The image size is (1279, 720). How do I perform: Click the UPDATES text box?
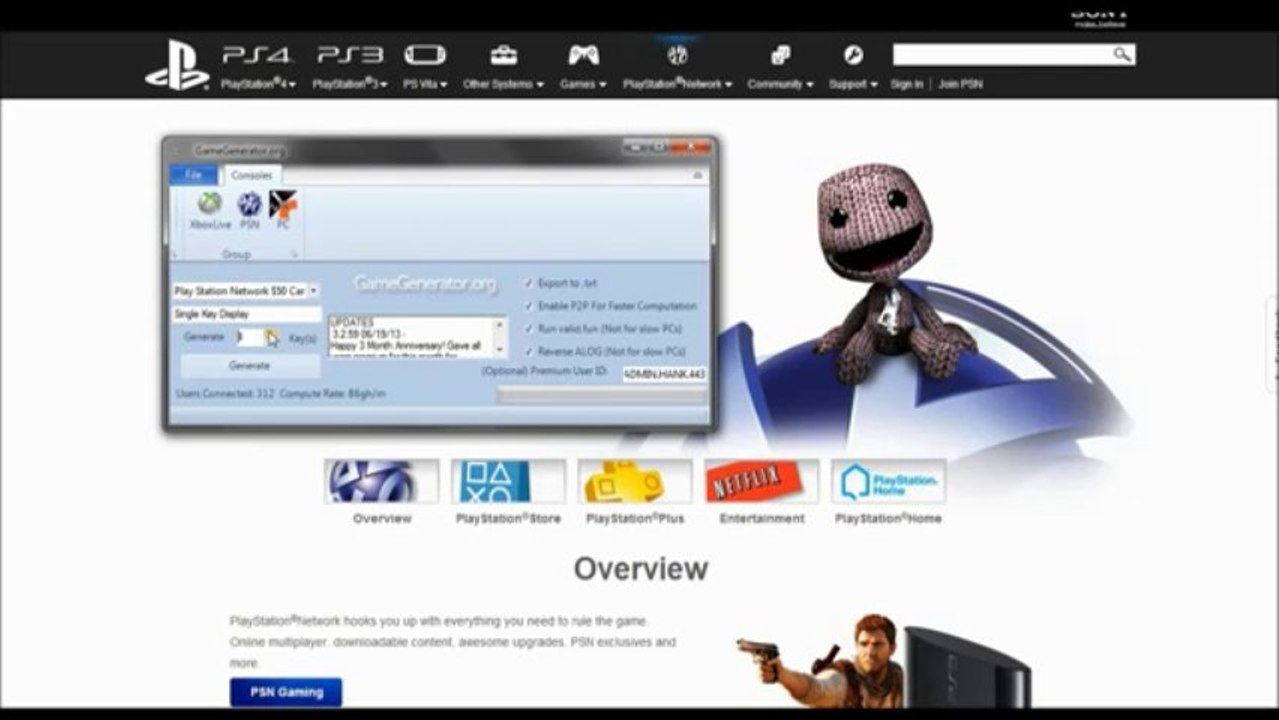click(x=411, y=338)
